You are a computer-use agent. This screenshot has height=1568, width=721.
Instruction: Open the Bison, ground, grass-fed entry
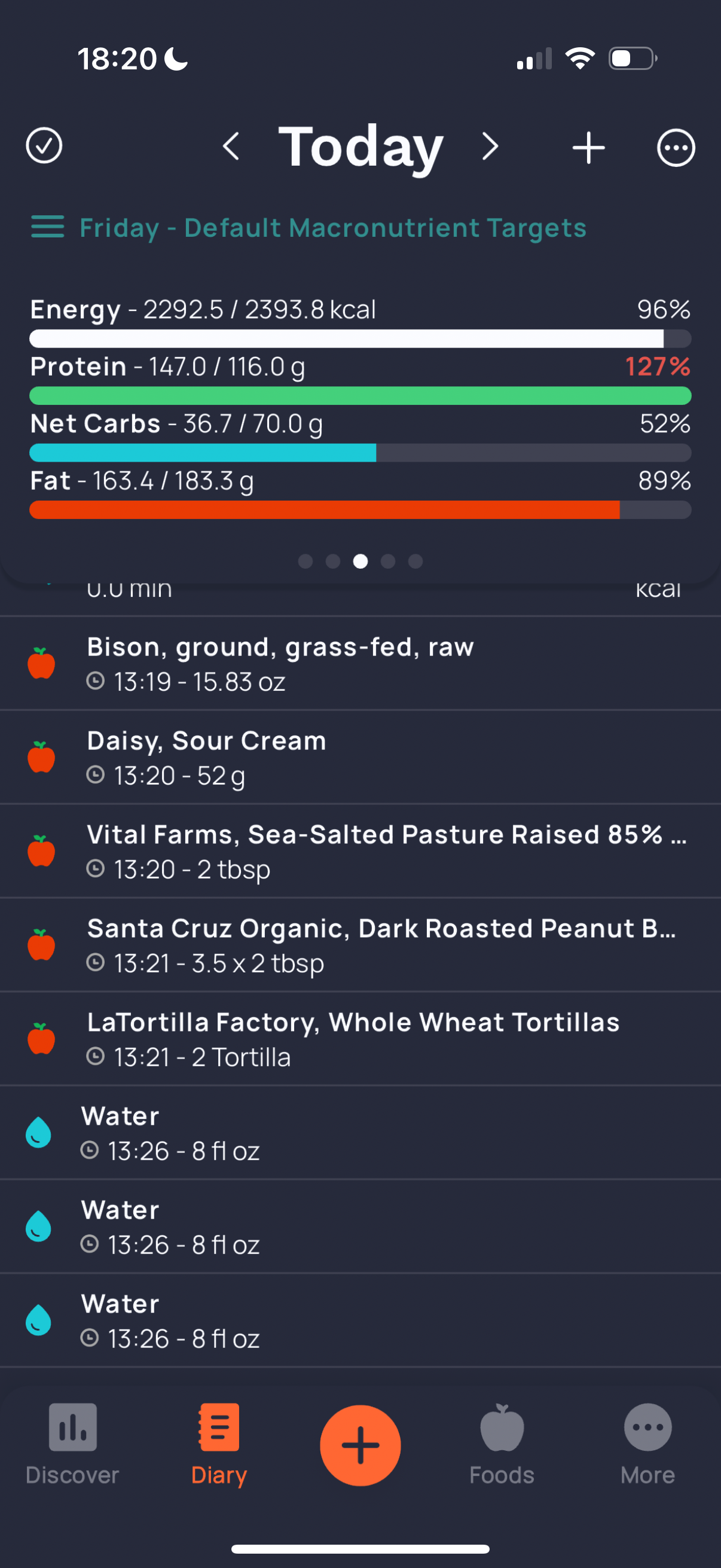tap(360, 663)
